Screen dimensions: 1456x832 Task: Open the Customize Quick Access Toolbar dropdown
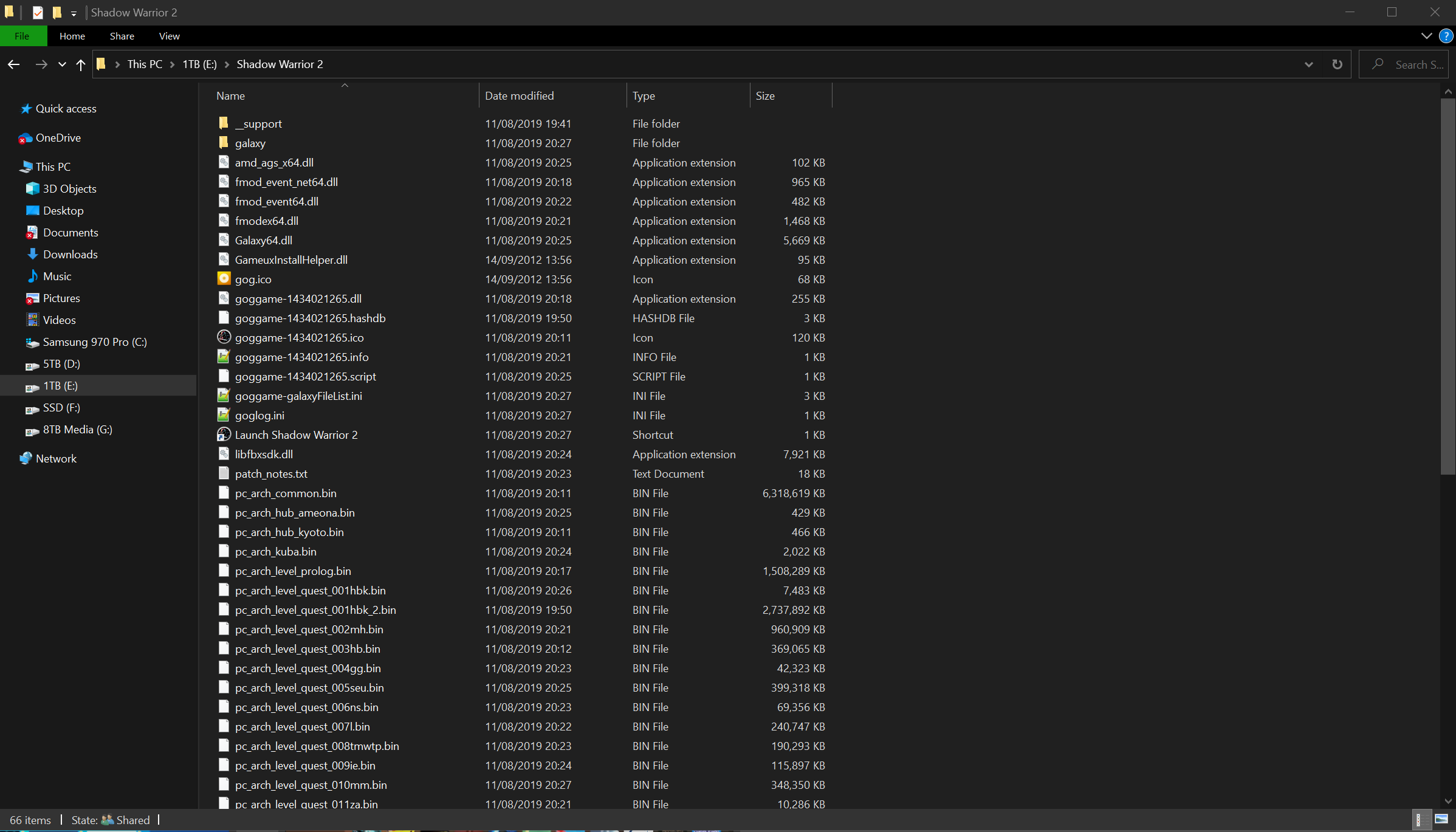click(74, 13)
